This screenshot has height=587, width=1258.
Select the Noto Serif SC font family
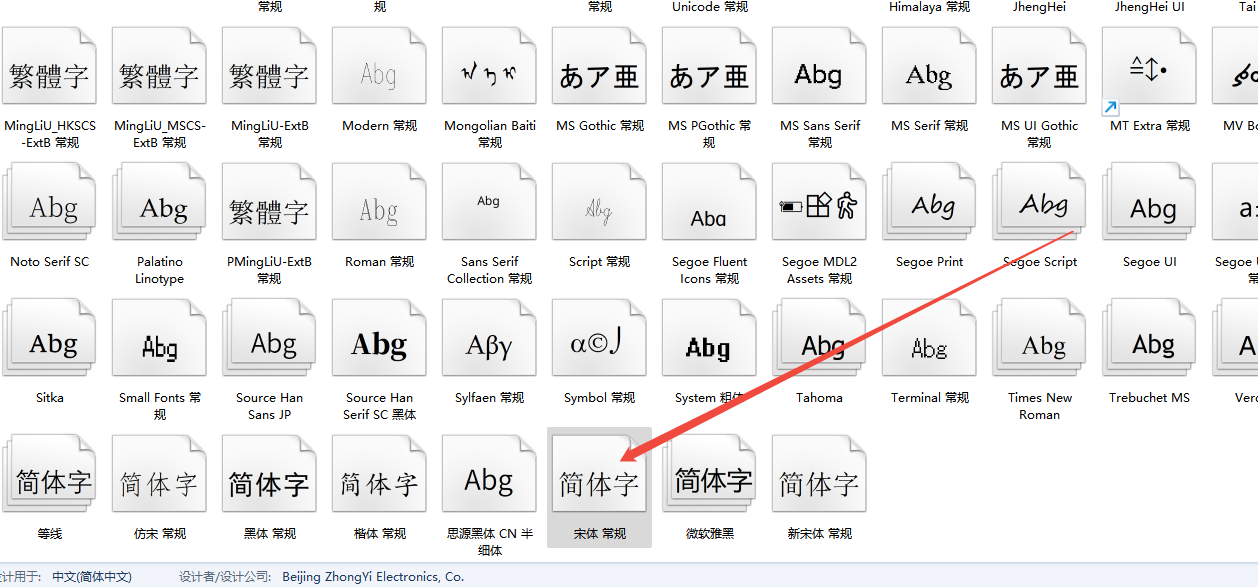click(50, 202)
